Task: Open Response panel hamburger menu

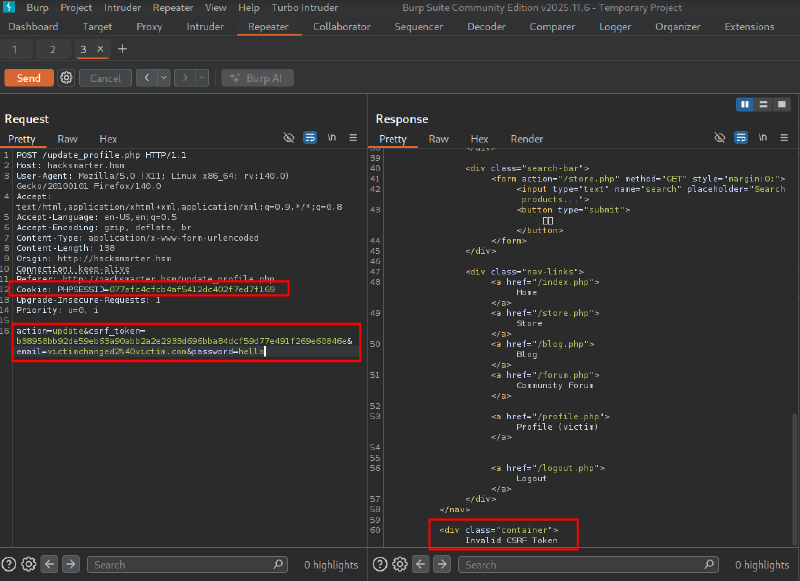Action: [x=784, y=138]
